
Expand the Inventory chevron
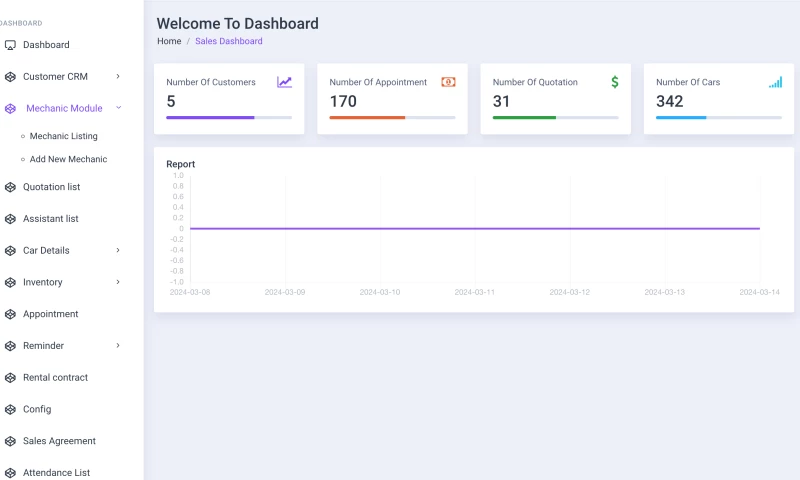[118, 282]
